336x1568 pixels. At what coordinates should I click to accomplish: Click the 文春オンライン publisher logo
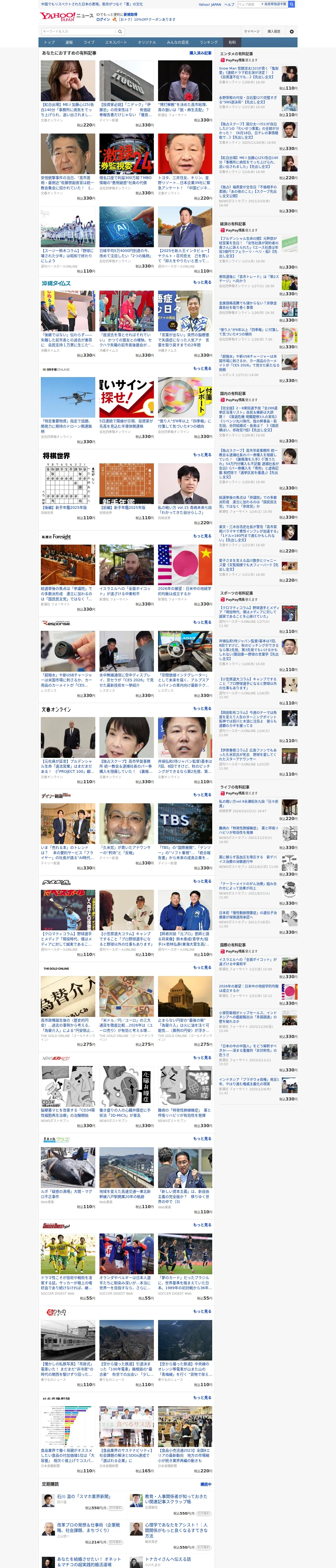pyautogui.click(x=56, y=709)
